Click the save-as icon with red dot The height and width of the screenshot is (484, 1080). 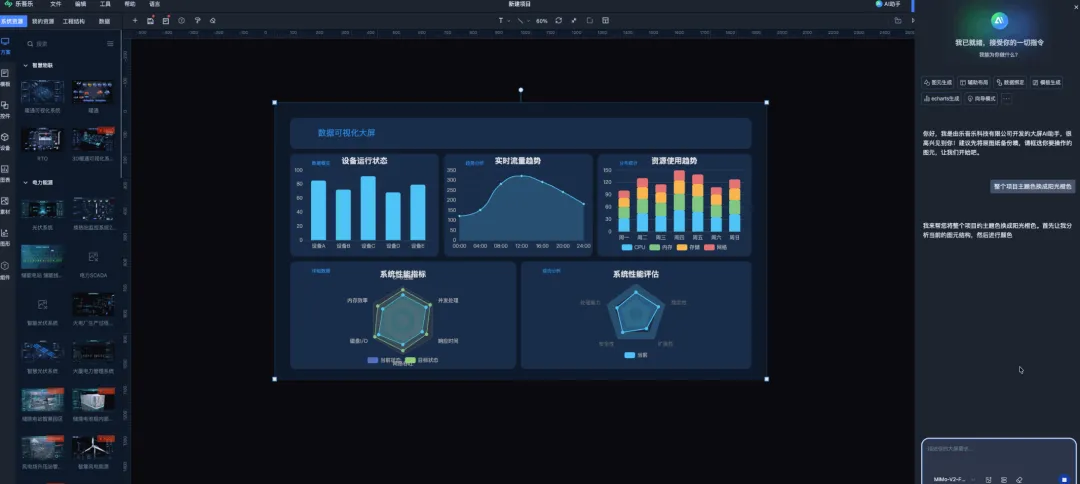coord(166,21)
